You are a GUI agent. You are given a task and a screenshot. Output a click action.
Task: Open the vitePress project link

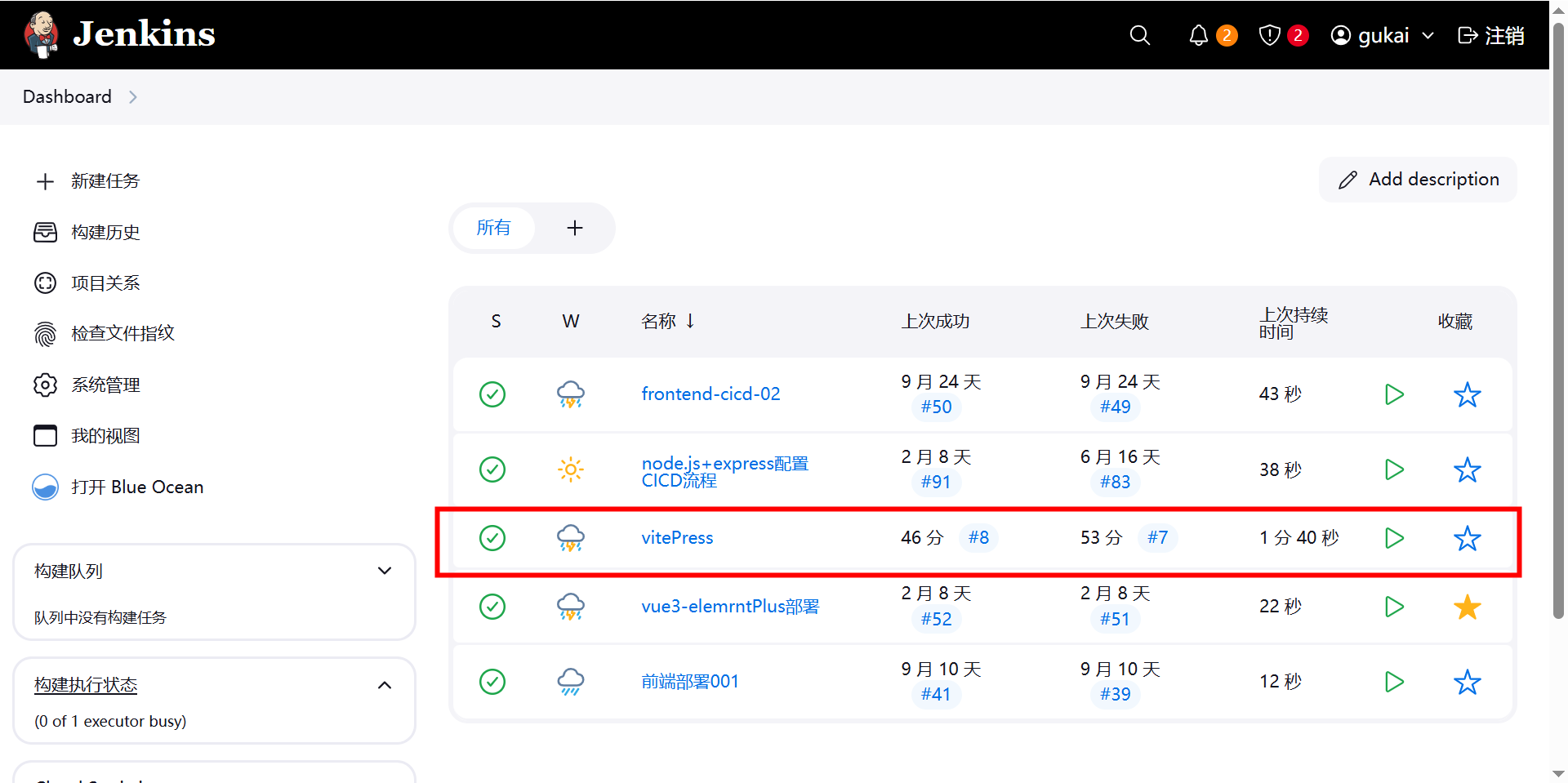pyautogui.click(x=677, y=538)
